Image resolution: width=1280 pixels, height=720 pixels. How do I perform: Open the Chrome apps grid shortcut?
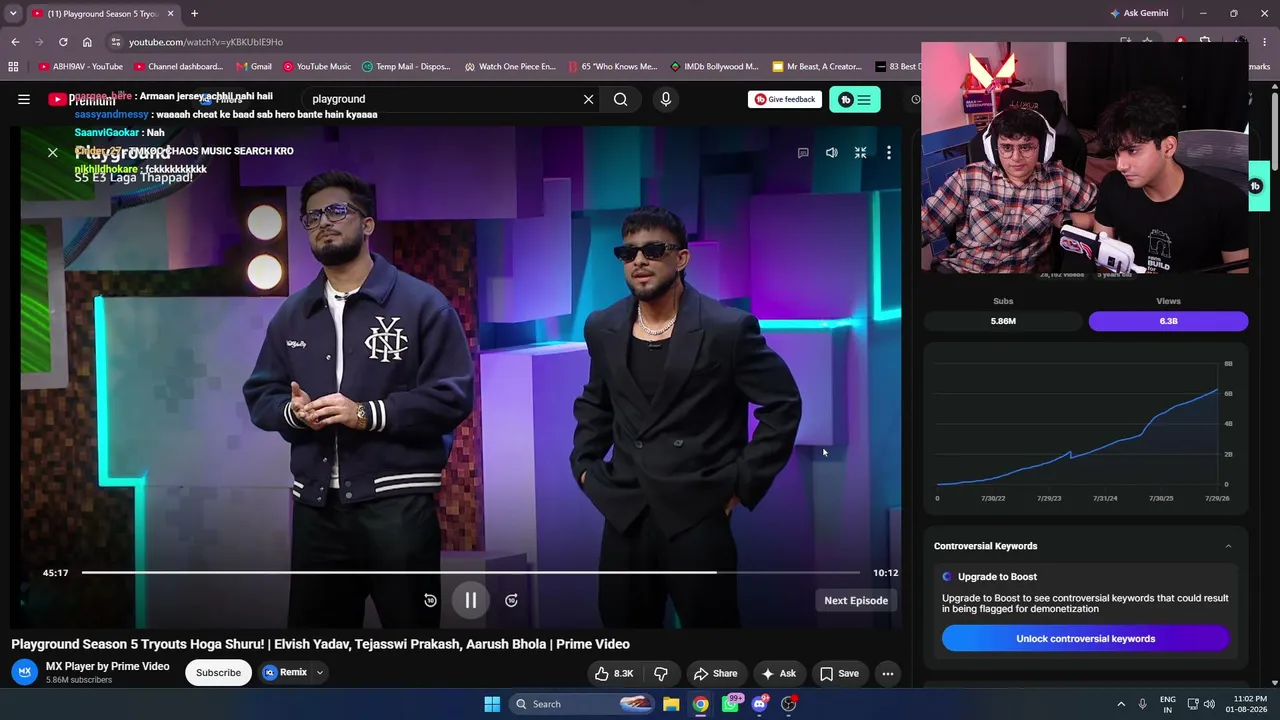tap(13, 67)
